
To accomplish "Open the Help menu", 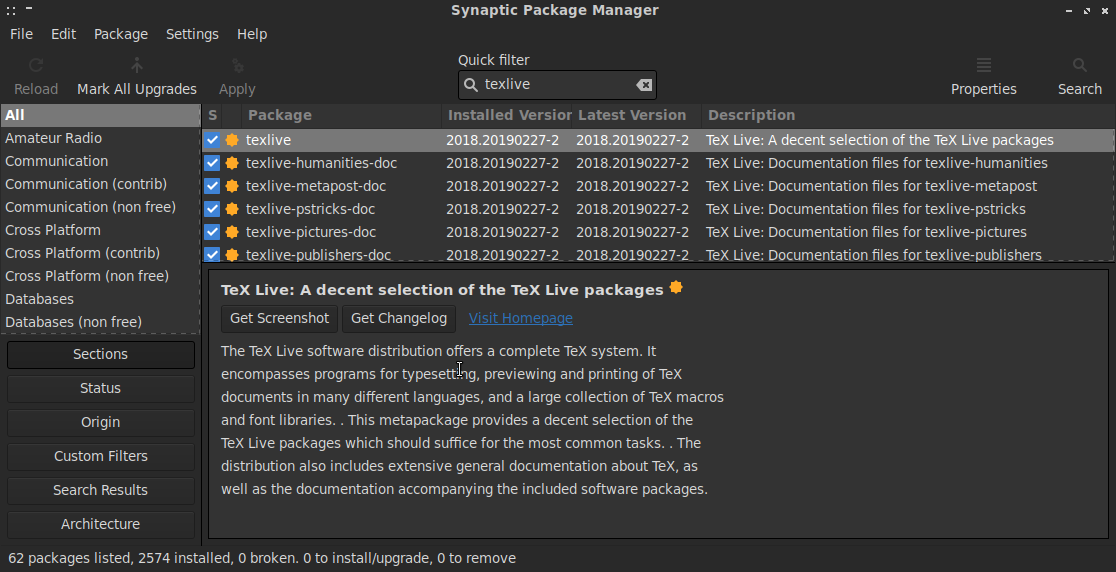I will [x=252, y=34].
